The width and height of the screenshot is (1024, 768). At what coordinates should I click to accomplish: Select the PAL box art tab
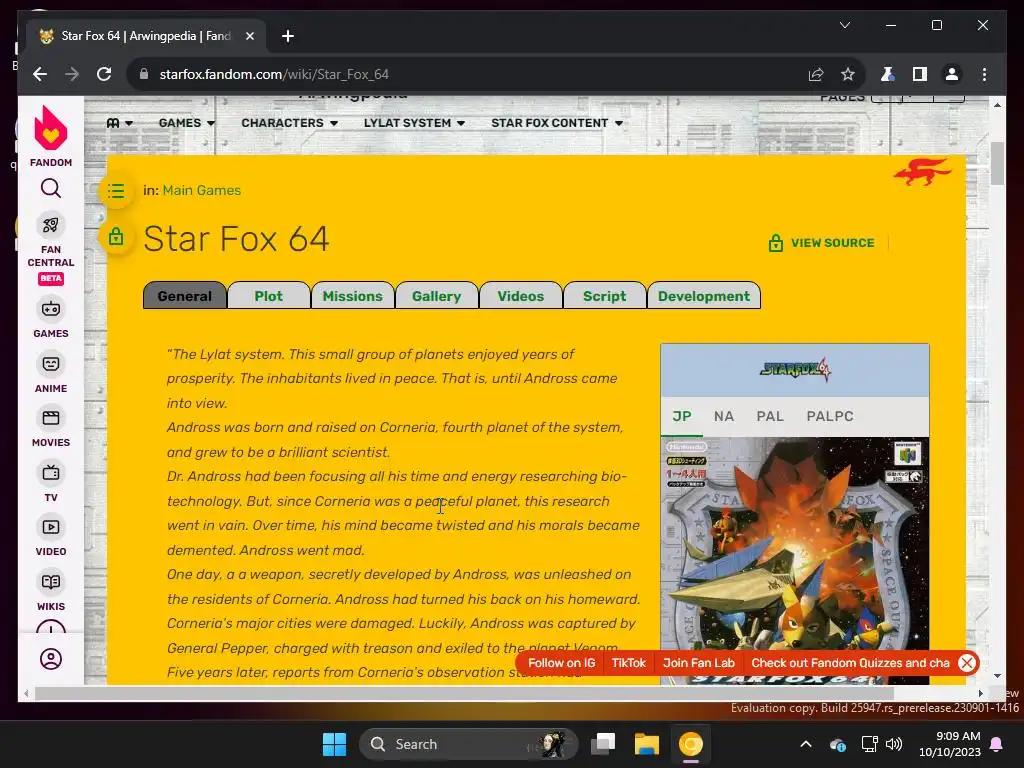pos(770,416)
